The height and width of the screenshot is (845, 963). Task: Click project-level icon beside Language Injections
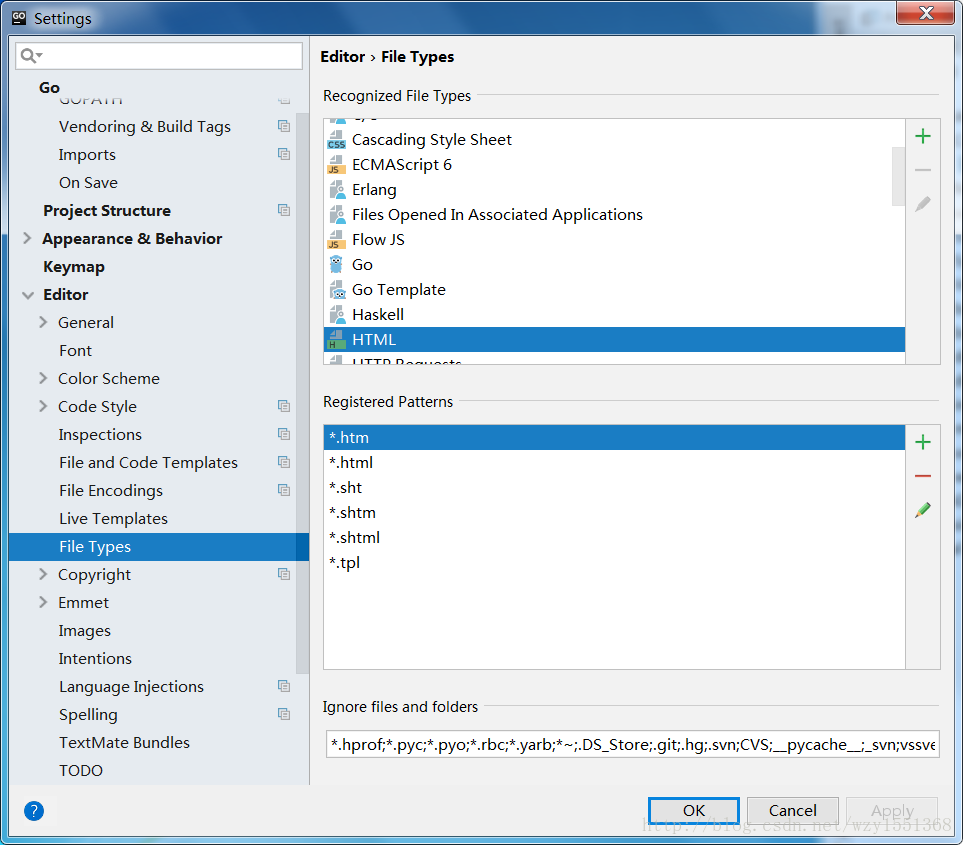pos(284,686)
